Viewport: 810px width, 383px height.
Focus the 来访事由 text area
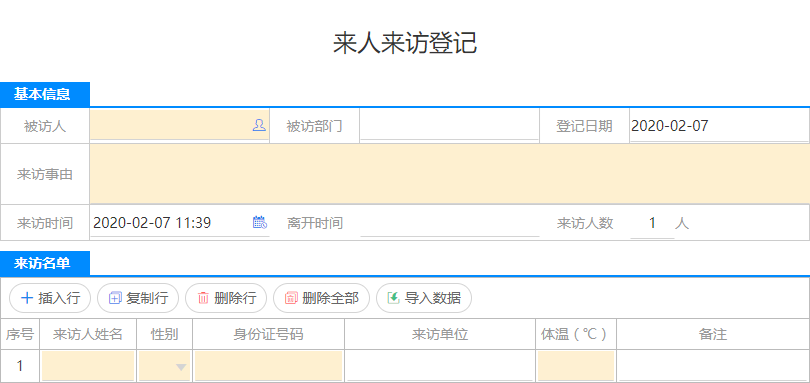449,174
